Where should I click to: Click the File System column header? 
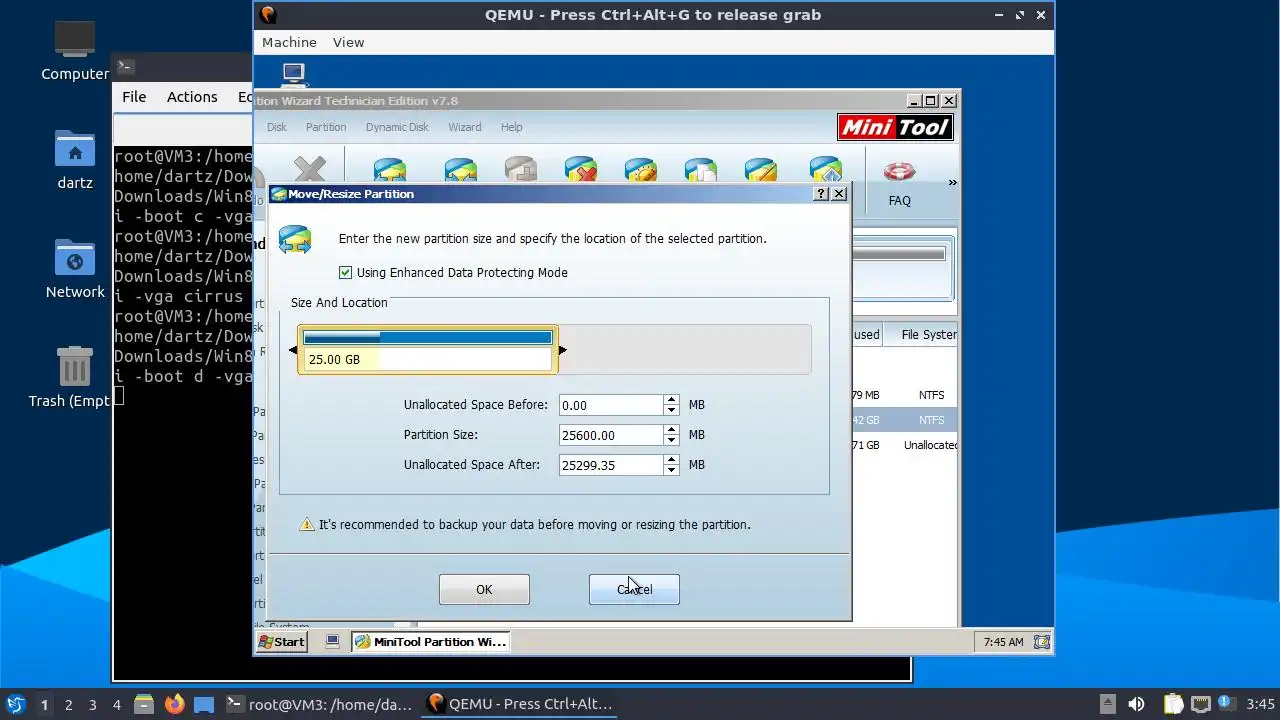click(x=921, y=335)
